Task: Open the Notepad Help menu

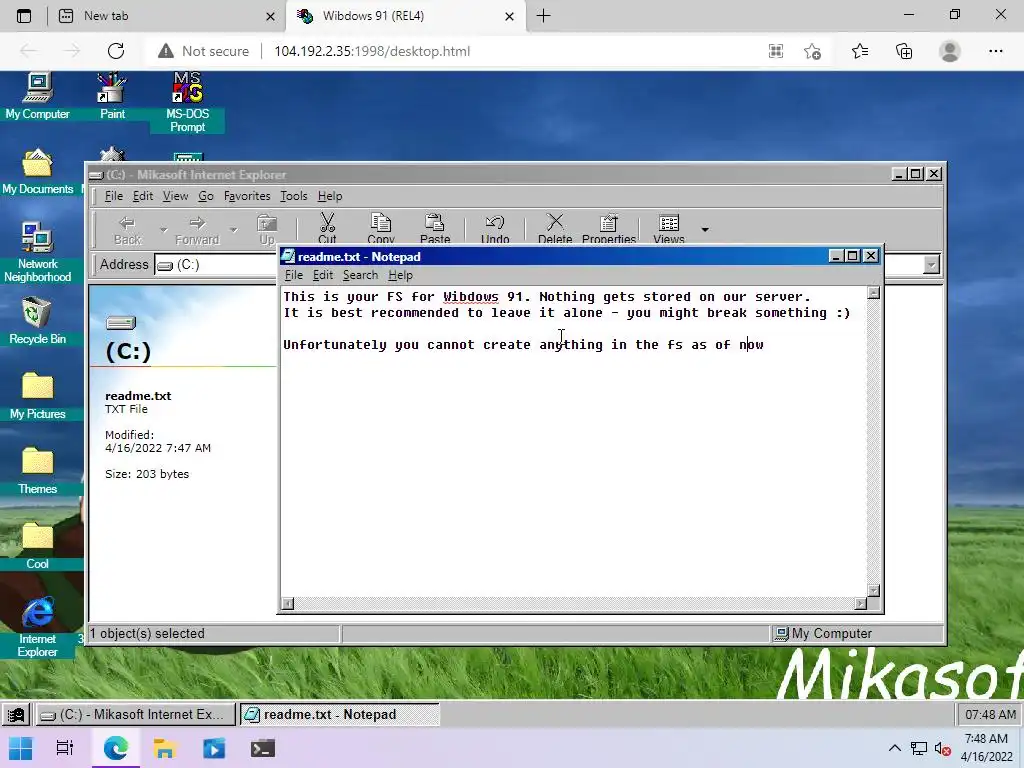Action: pos(400,275)
